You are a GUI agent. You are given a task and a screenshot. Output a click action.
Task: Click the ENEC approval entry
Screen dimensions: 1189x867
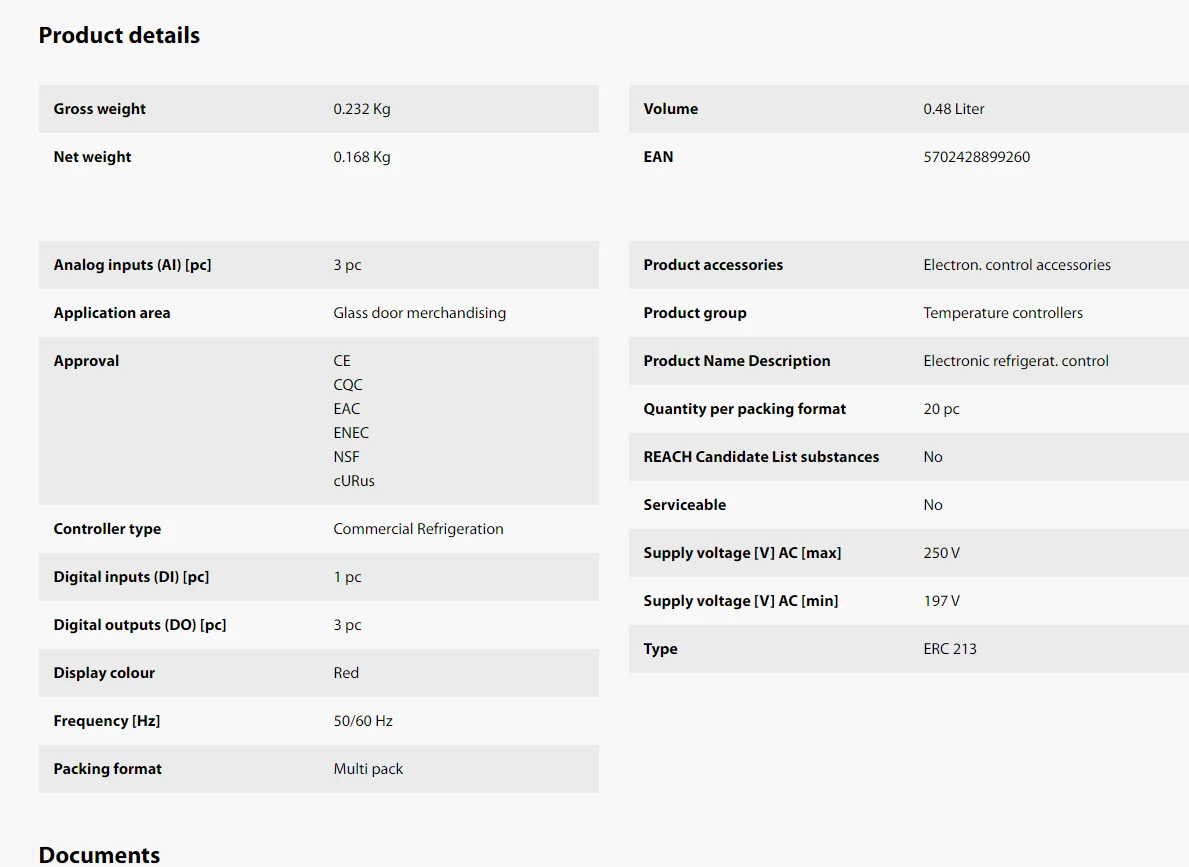click(351, 433)
